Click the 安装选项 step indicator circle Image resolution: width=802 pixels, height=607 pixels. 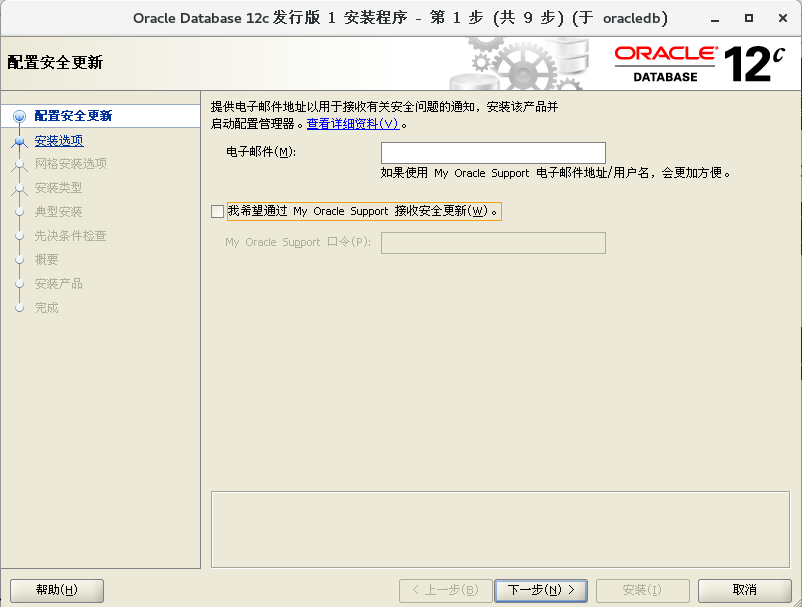[x=20, y=139]
